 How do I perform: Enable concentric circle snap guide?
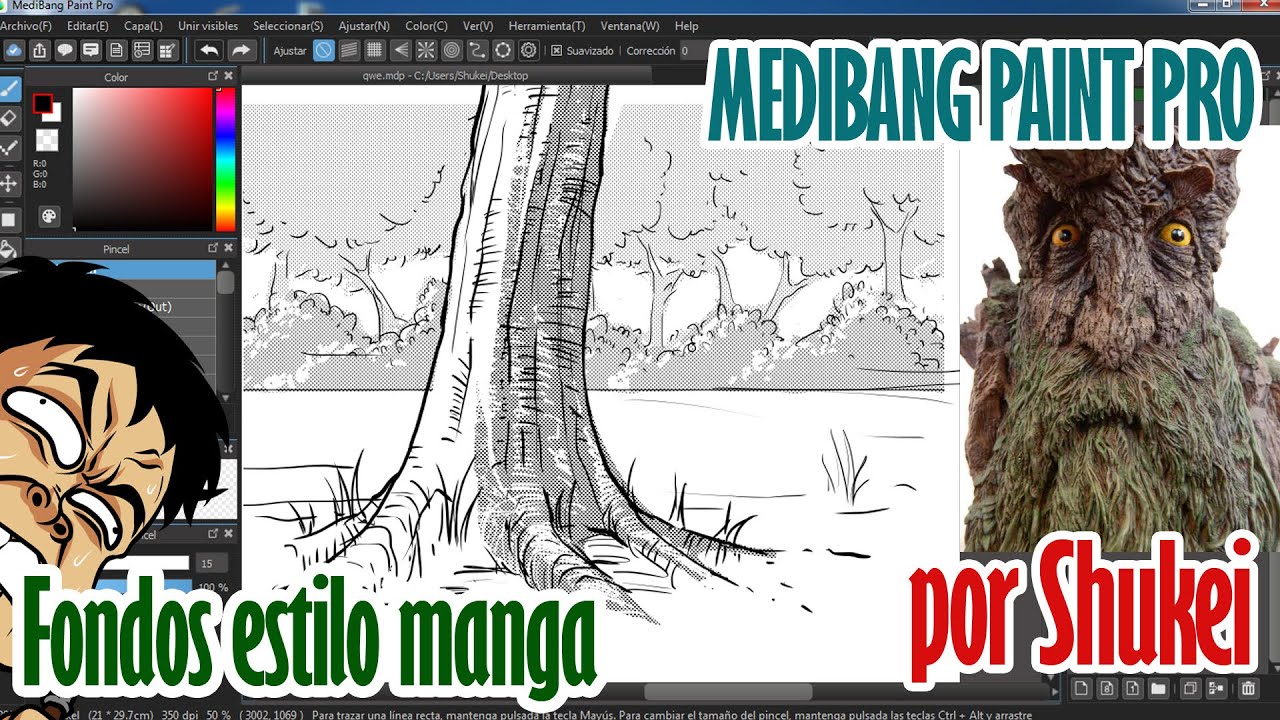452,50
